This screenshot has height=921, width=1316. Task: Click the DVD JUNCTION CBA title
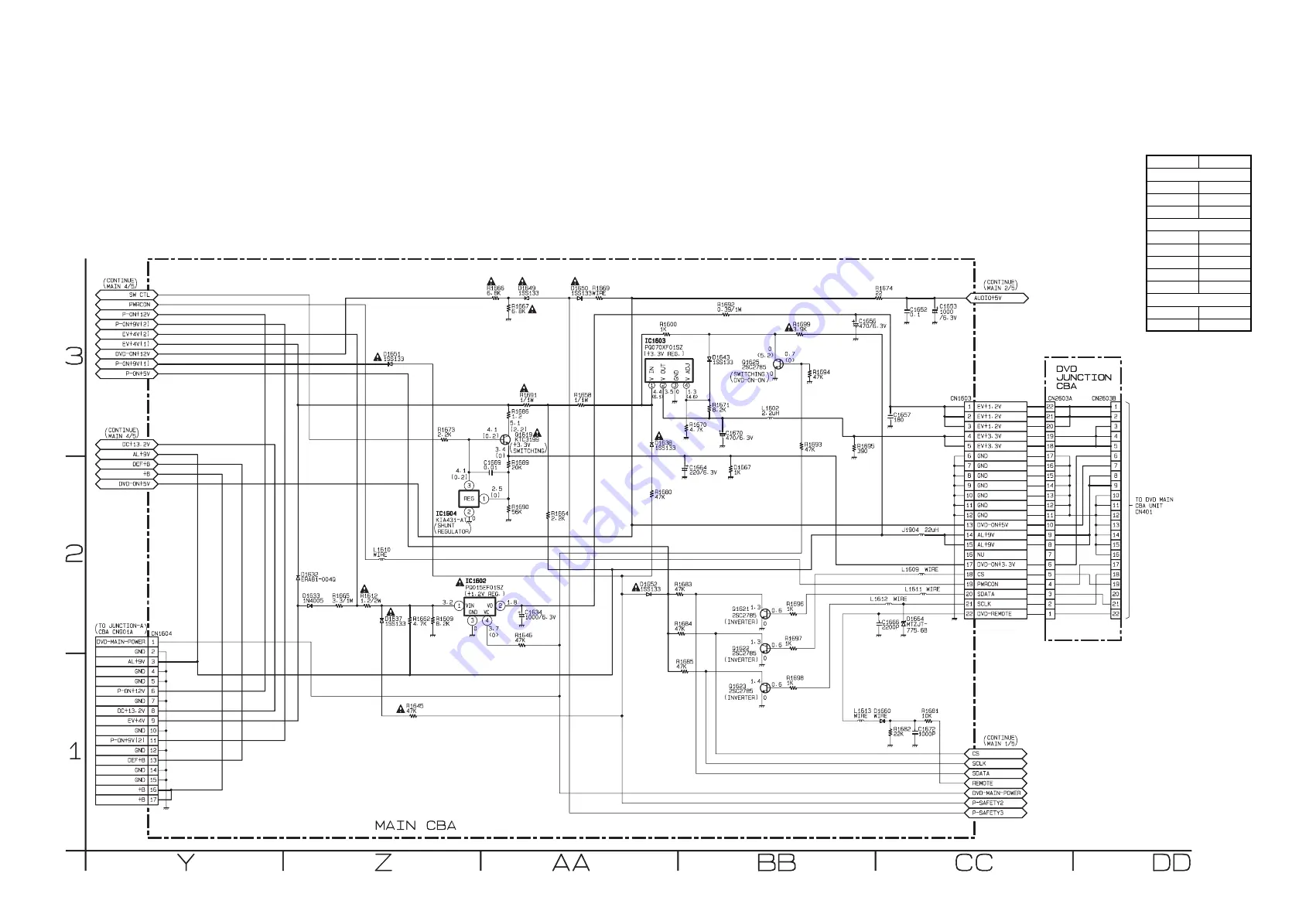tap(1083, 377)
